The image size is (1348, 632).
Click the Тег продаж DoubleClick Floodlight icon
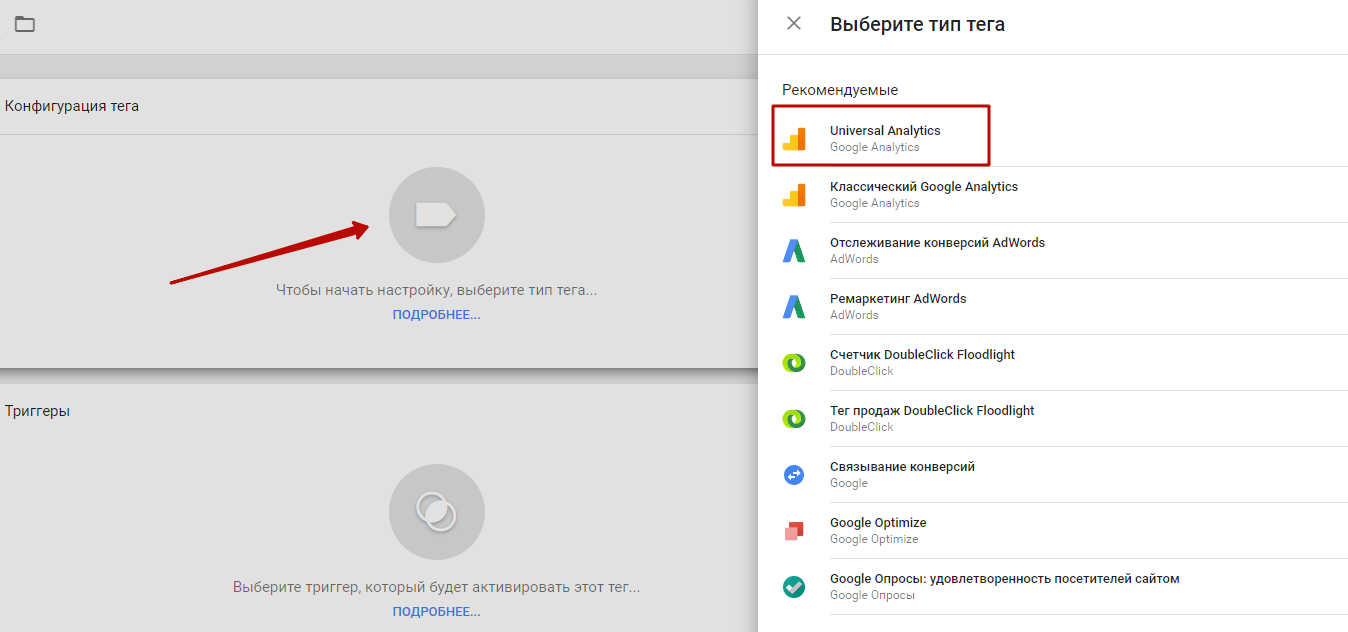click(x=794, y=419)
